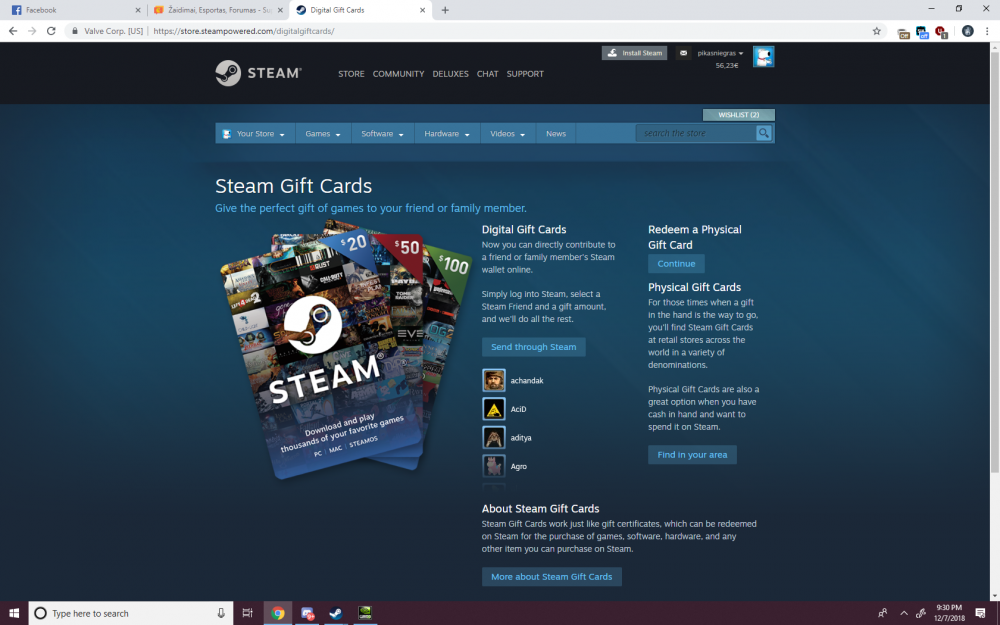Viewport: 1000px width, 625px height.
Task: Open Steam from the Windows taskbar
Action: 336,613
